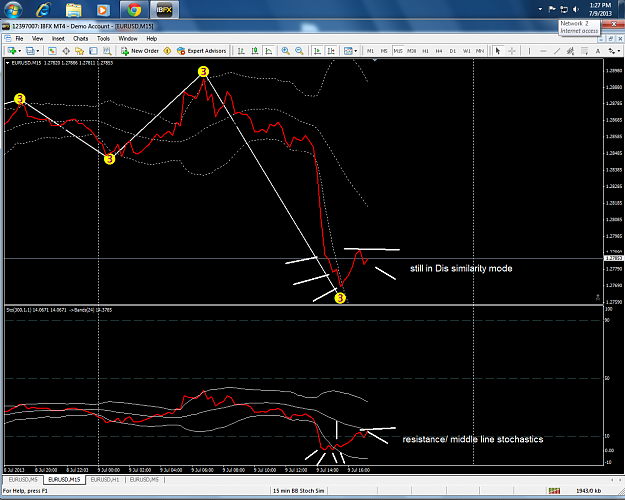Open the File menu
Viewport: 625px width, 500px height.
(19, 39)
